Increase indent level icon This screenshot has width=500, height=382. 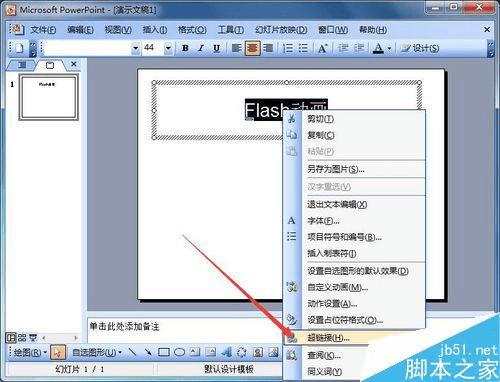[359, 48]
